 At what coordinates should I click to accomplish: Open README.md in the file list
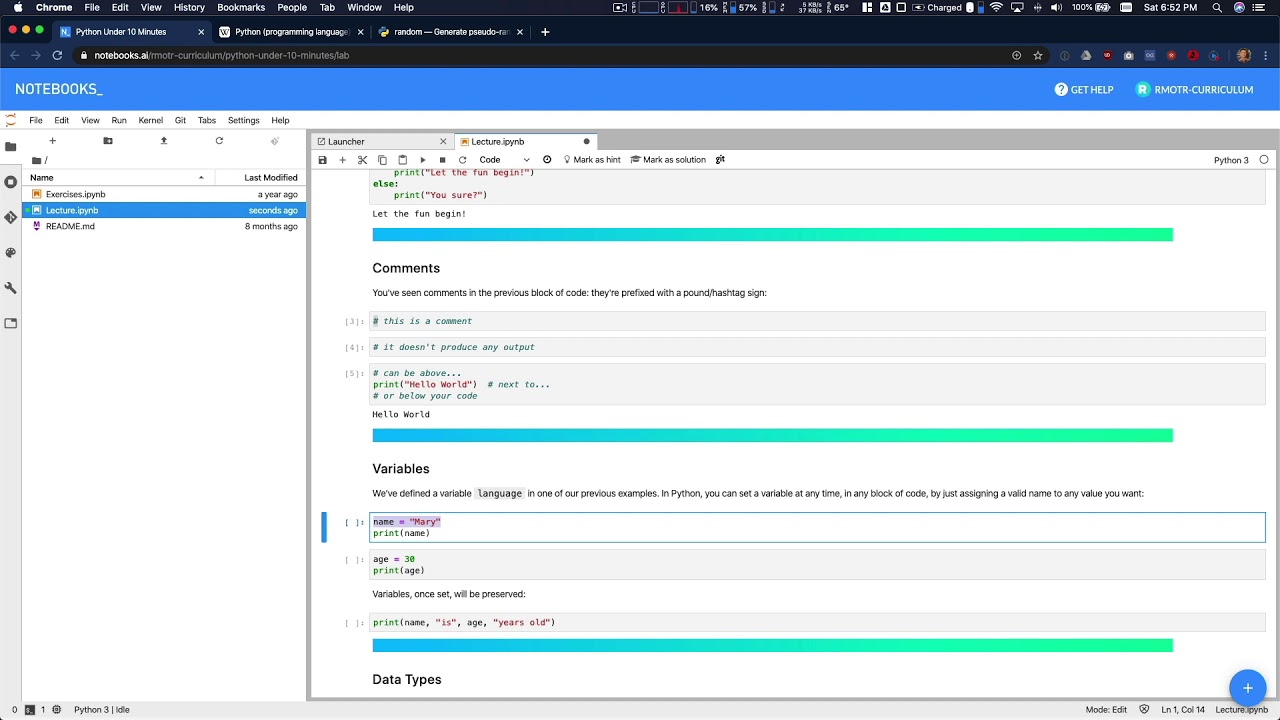click(x=164, y=226)
